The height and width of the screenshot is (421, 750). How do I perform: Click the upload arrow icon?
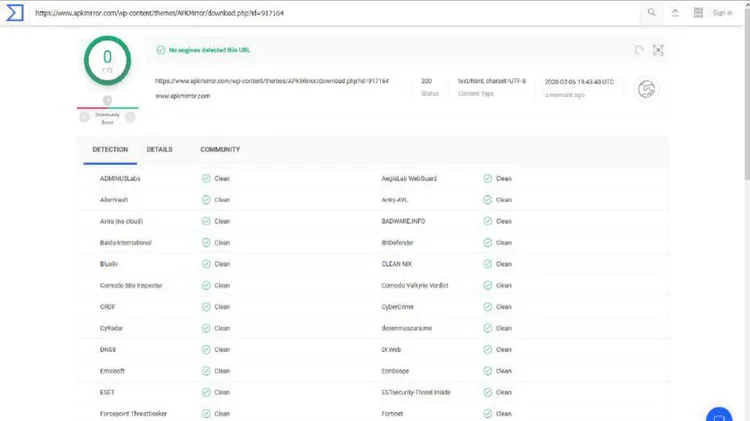pyautogui.click(x=675, y=13)
